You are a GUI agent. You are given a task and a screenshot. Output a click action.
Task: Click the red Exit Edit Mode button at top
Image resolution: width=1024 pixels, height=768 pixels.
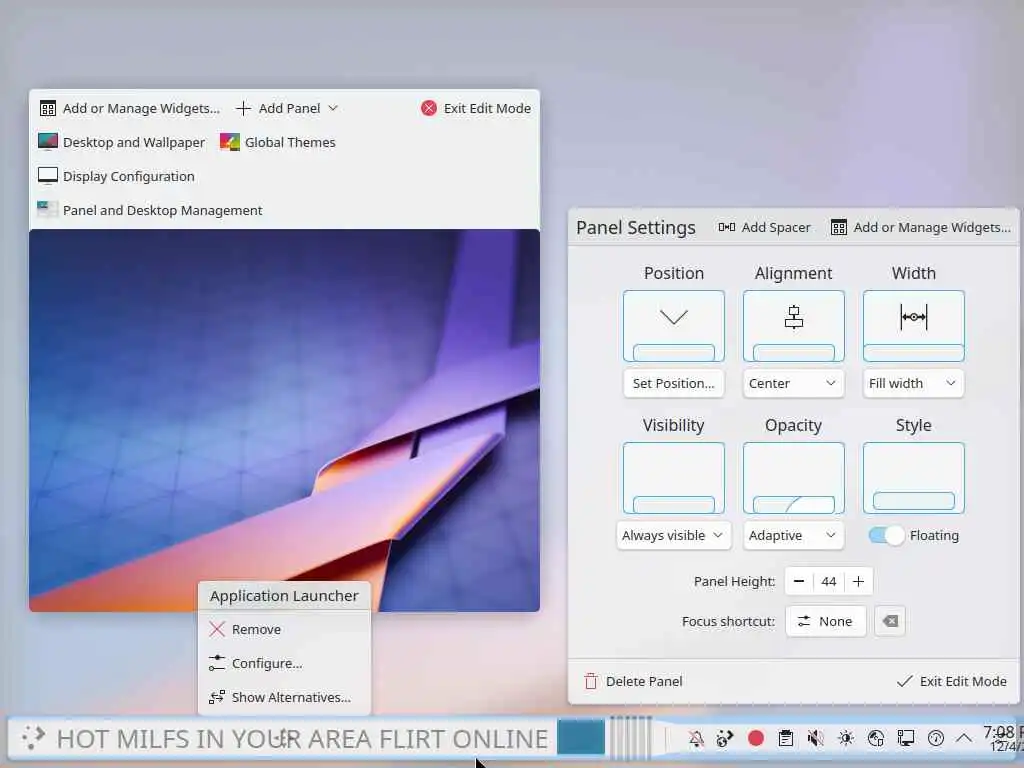pyautogui.click(x=476, y=108)
